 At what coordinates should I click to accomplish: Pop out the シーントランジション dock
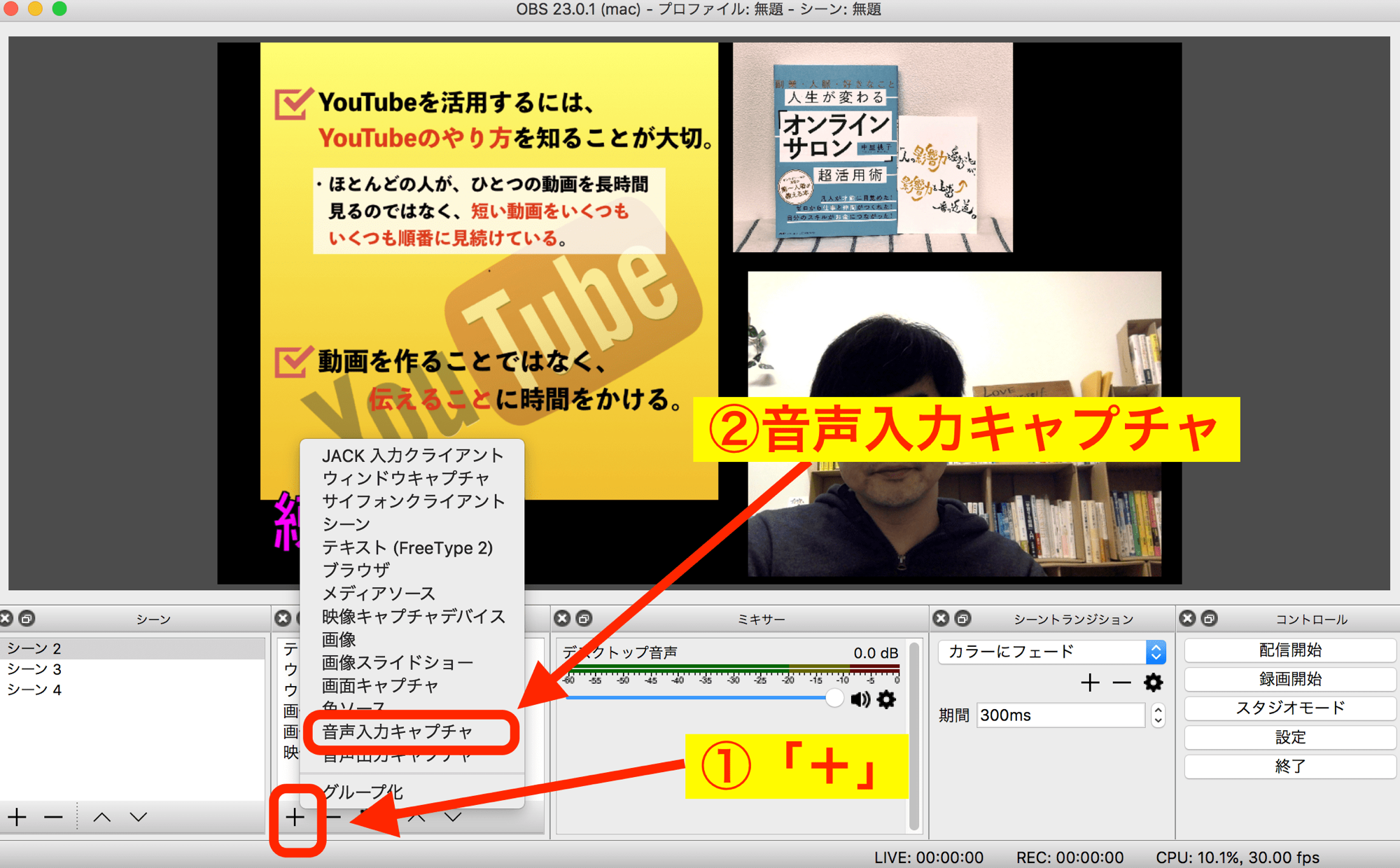[963, 618]
